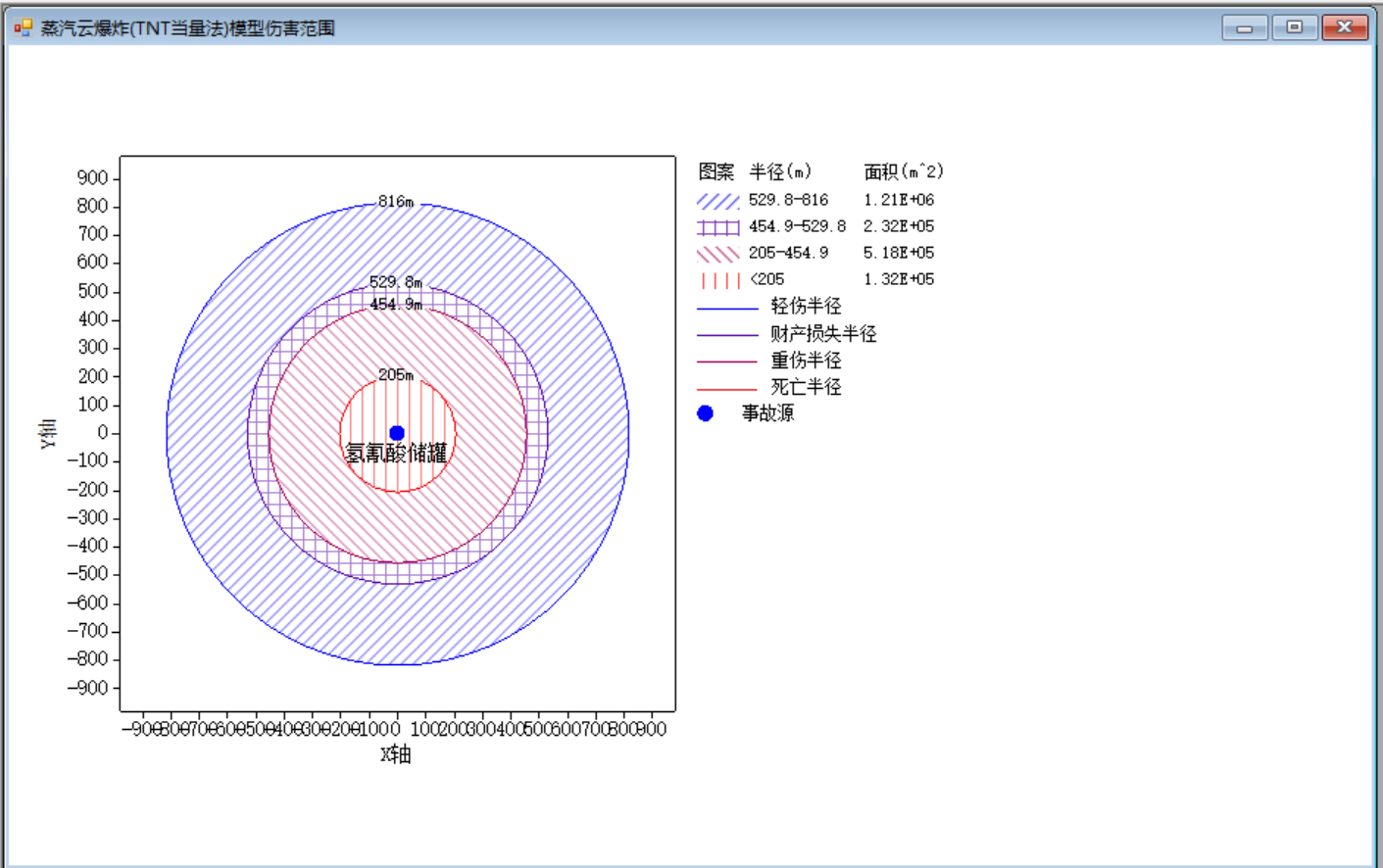Viewport: 1383px width, 868px height.
Task: Click the blue diagonal hatch legend swatch
Action: pyautogui.click(x=718, y=201)
